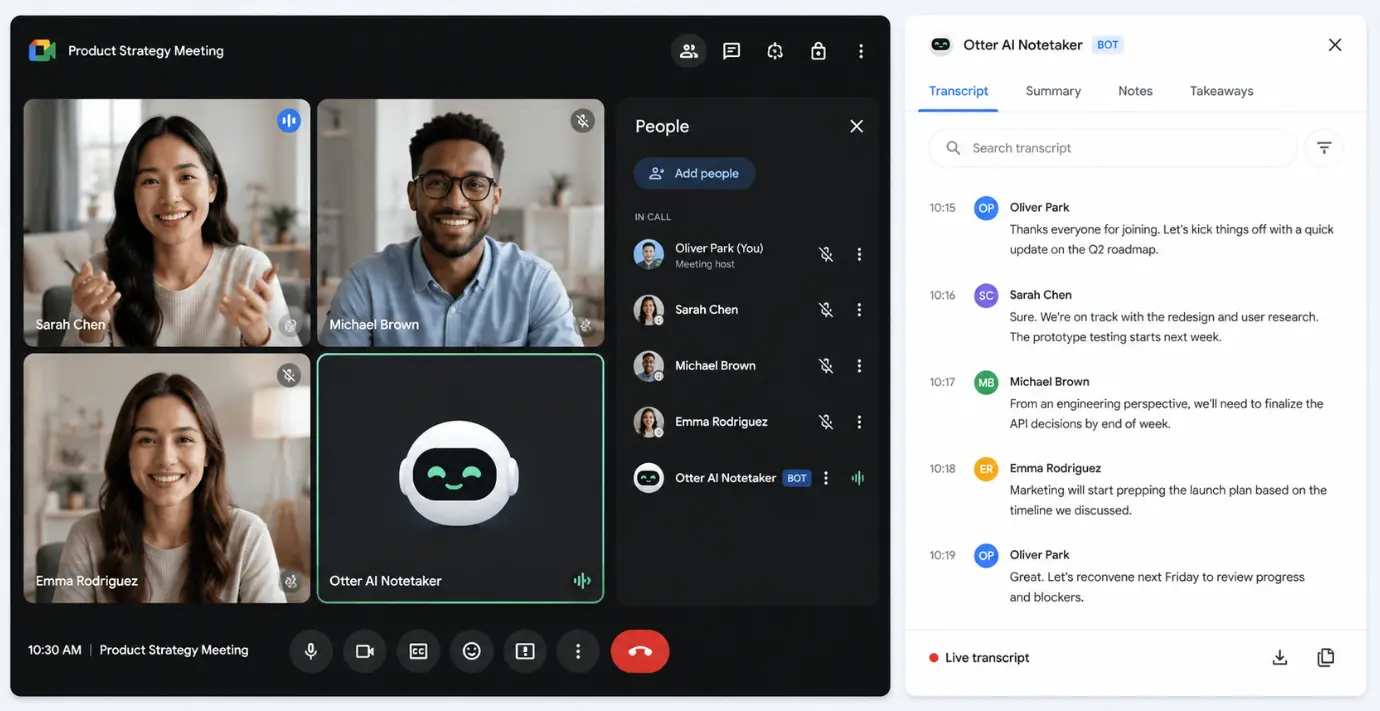This screenshot has width=1380, height=711.
Task: Open the People panel icon in header
Action: pyautogui.click(x=689, y=51)
